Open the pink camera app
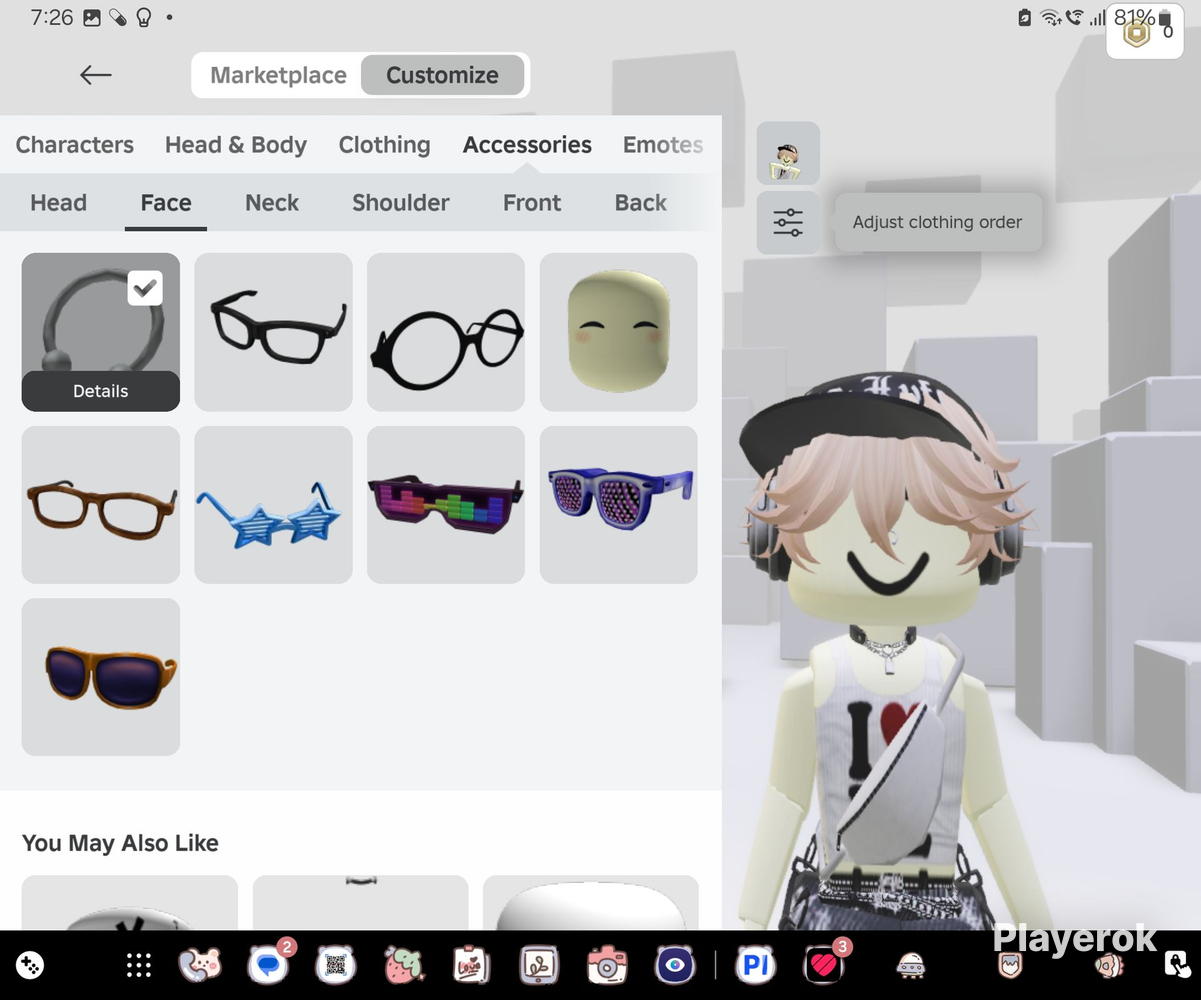 coord(606,966)
